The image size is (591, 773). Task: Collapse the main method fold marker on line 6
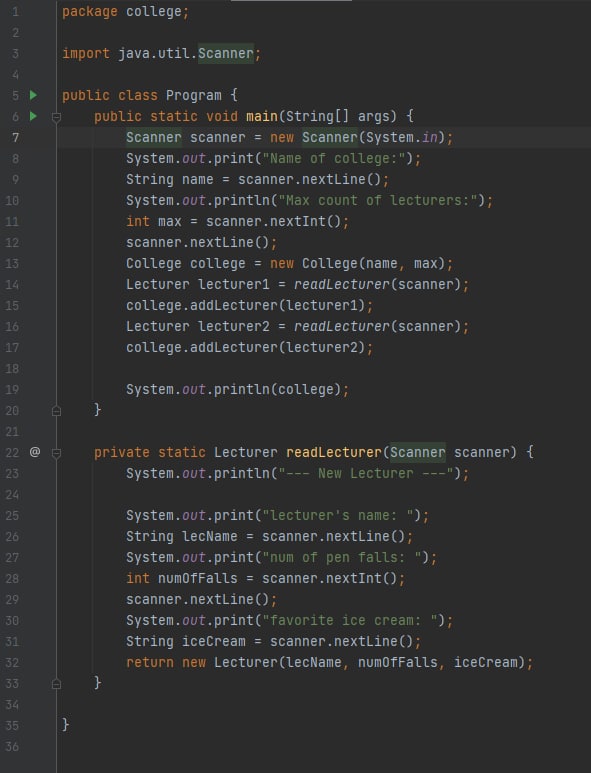56,117
